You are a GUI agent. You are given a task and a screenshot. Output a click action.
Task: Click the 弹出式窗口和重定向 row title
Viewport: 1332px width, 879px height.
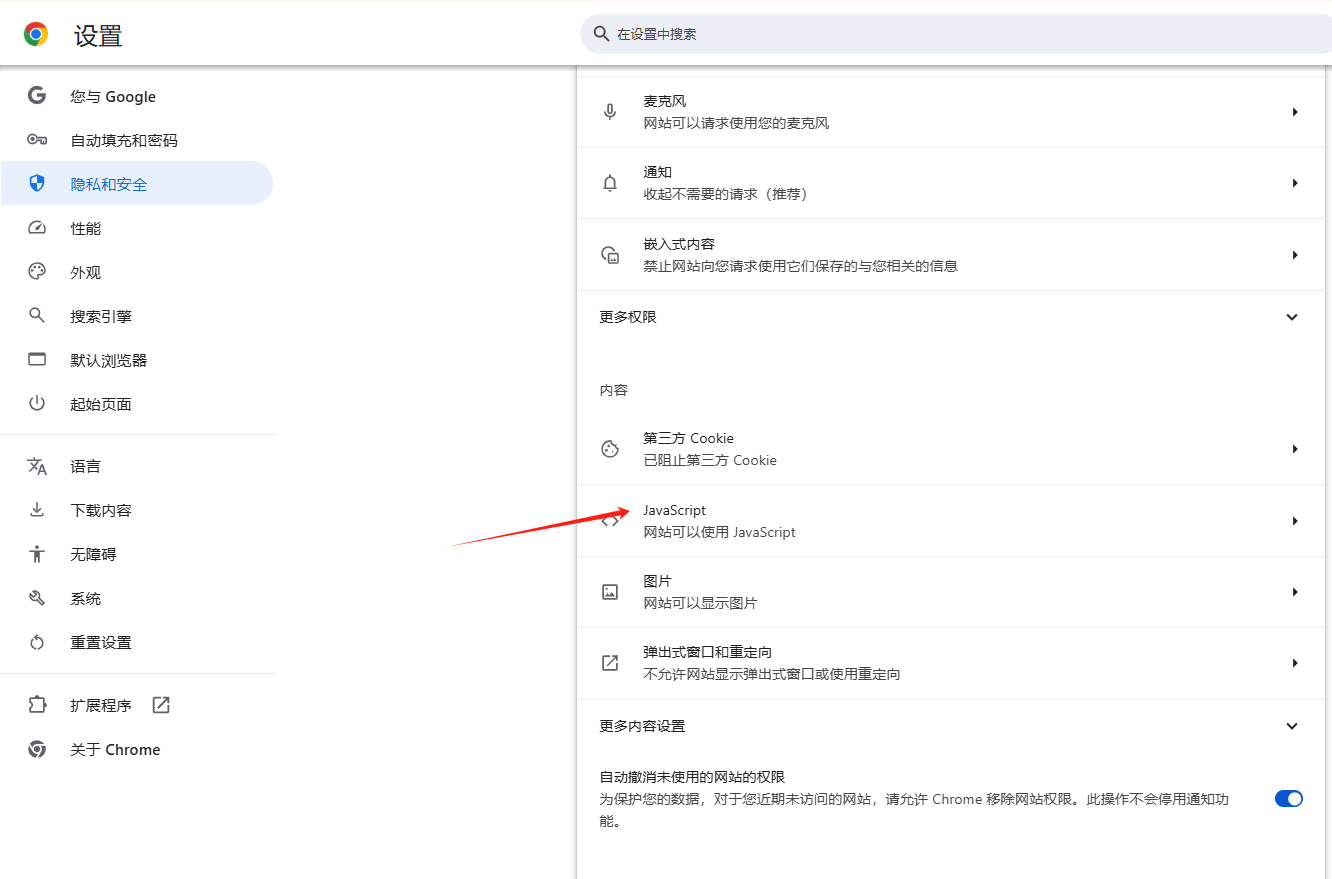pyautogui.click(x=707, y=652)
